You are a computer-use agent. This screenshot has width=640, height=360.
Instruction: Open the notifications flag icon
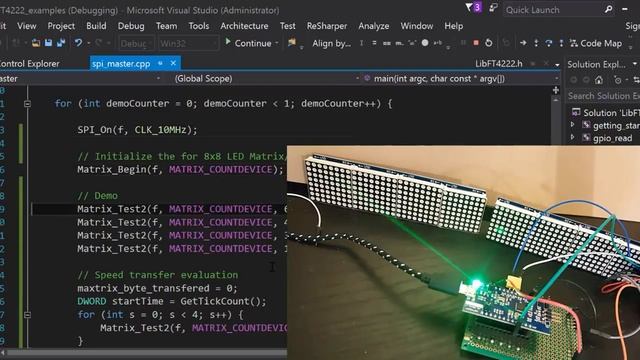tap(468, 7)
